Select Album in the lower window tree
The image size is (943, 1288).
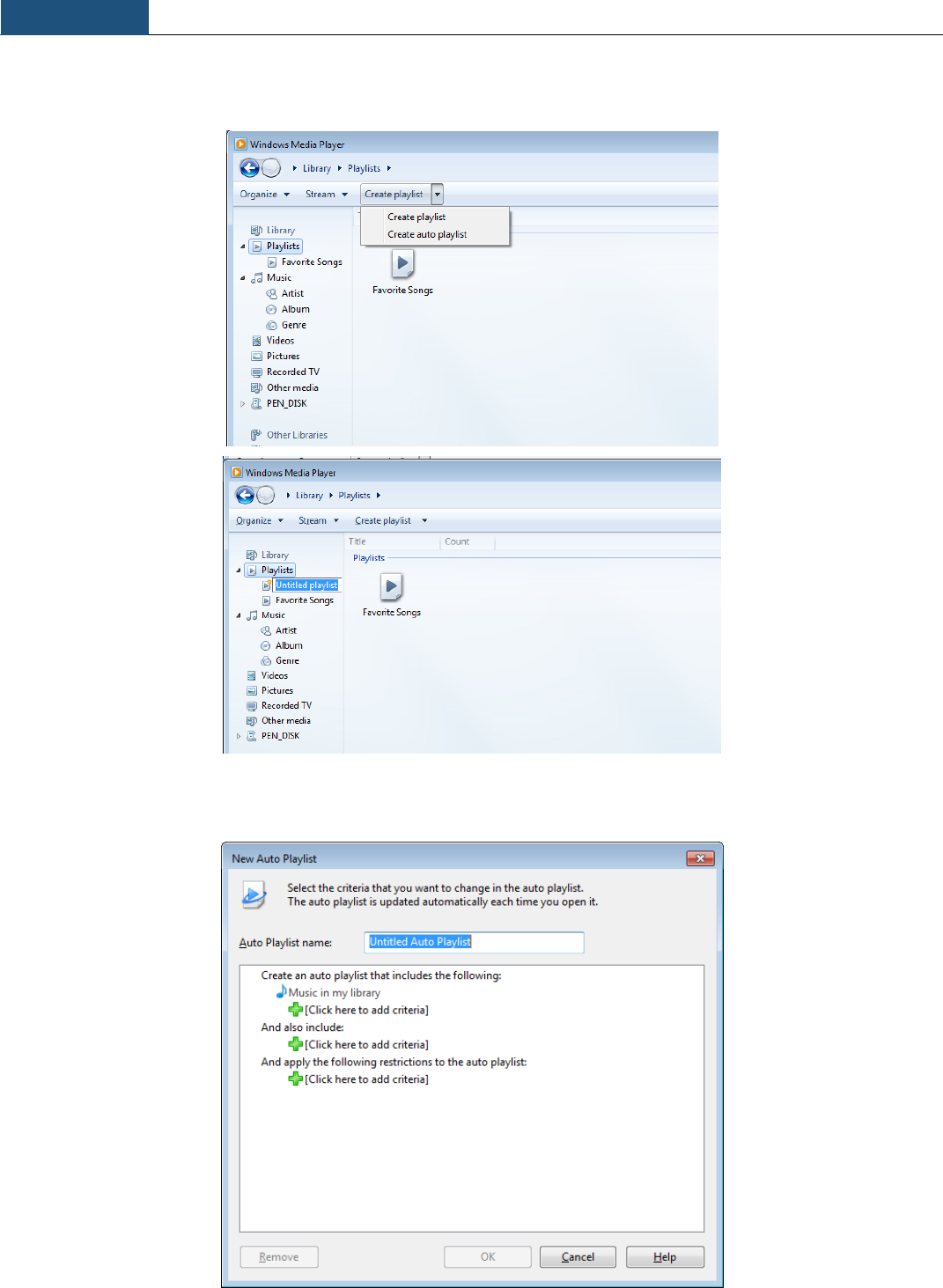pyautogui.click(x=289, y=646)
